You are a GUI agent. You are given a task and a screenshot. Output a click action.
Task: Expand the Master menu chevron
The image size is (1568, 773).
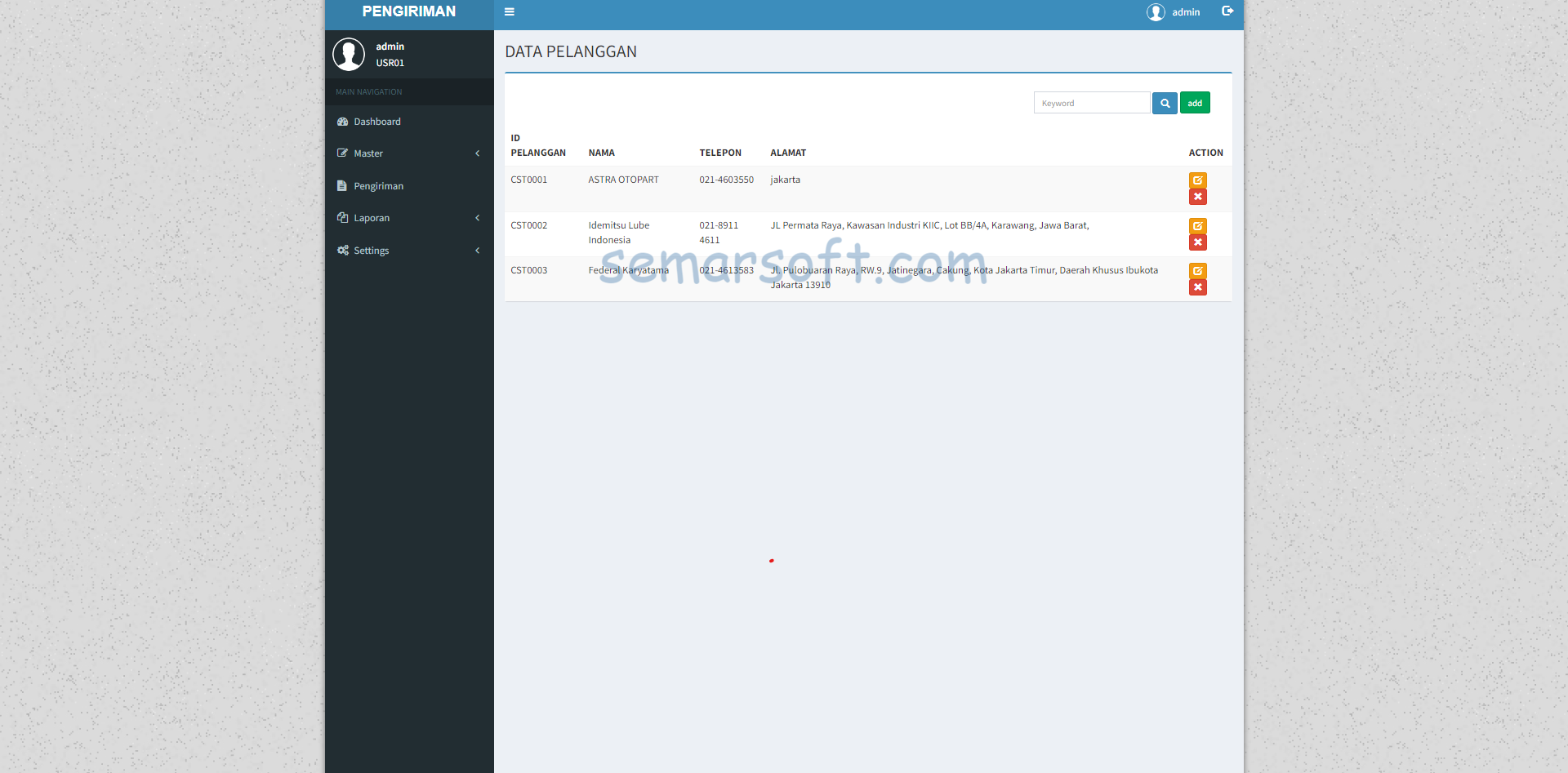(478, 153)
